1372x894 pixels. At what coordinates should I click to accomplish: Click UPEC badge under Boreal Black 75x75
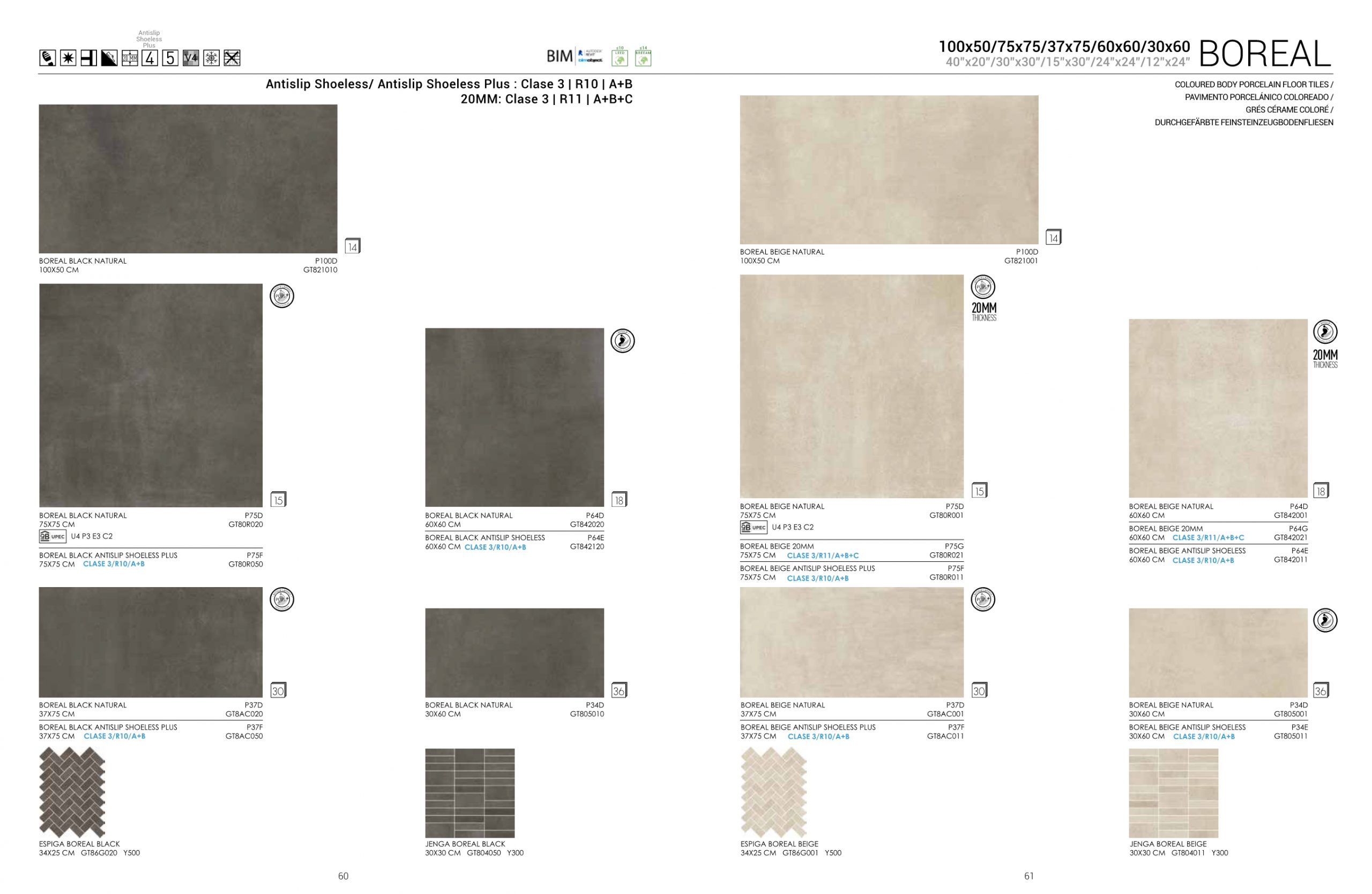click(x=53, y=537)
